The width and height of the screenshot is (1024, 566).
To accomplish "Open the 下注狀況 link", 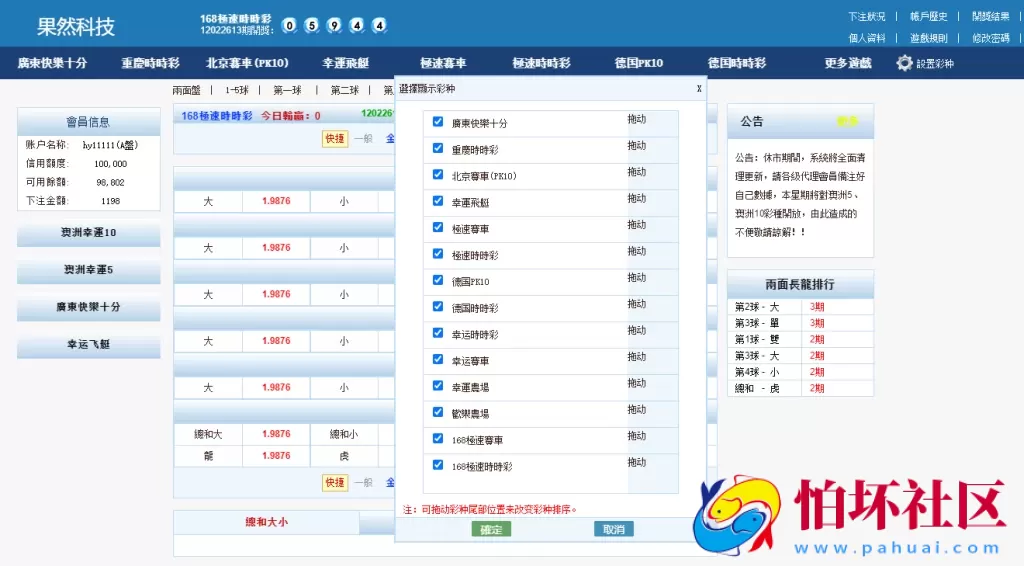I will [x=867, y=17].
